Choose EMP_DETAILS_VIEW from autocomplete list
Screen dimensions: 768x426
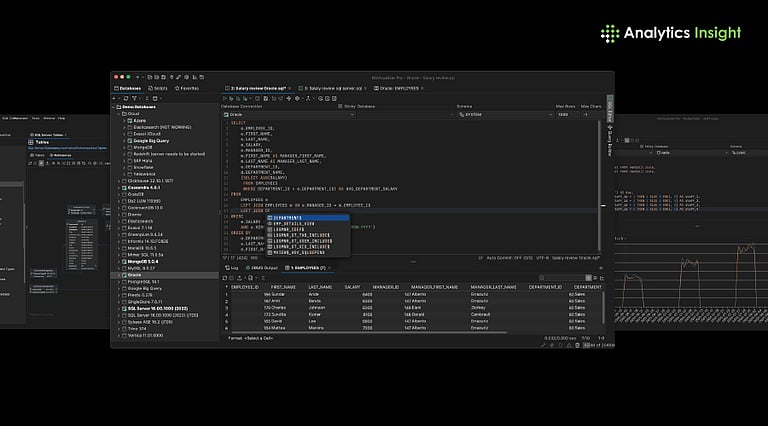pyautogui.click(x=308, y=224)
